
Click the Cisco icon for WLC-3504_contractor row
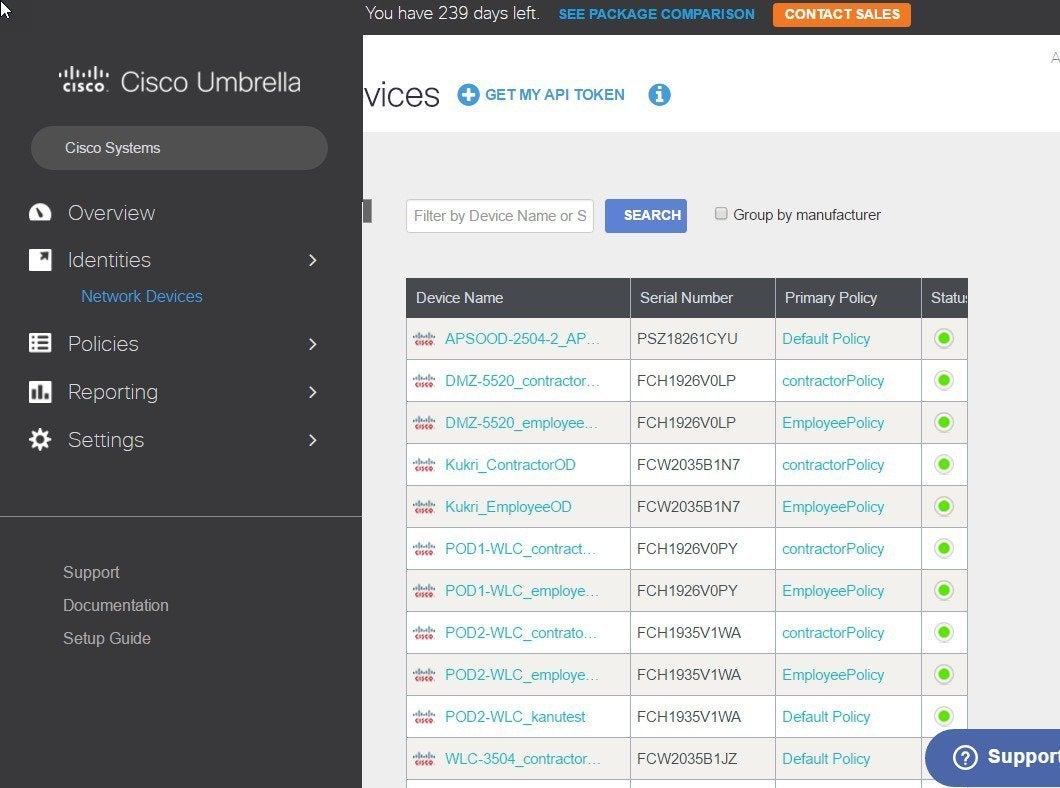tap(424, 759)
